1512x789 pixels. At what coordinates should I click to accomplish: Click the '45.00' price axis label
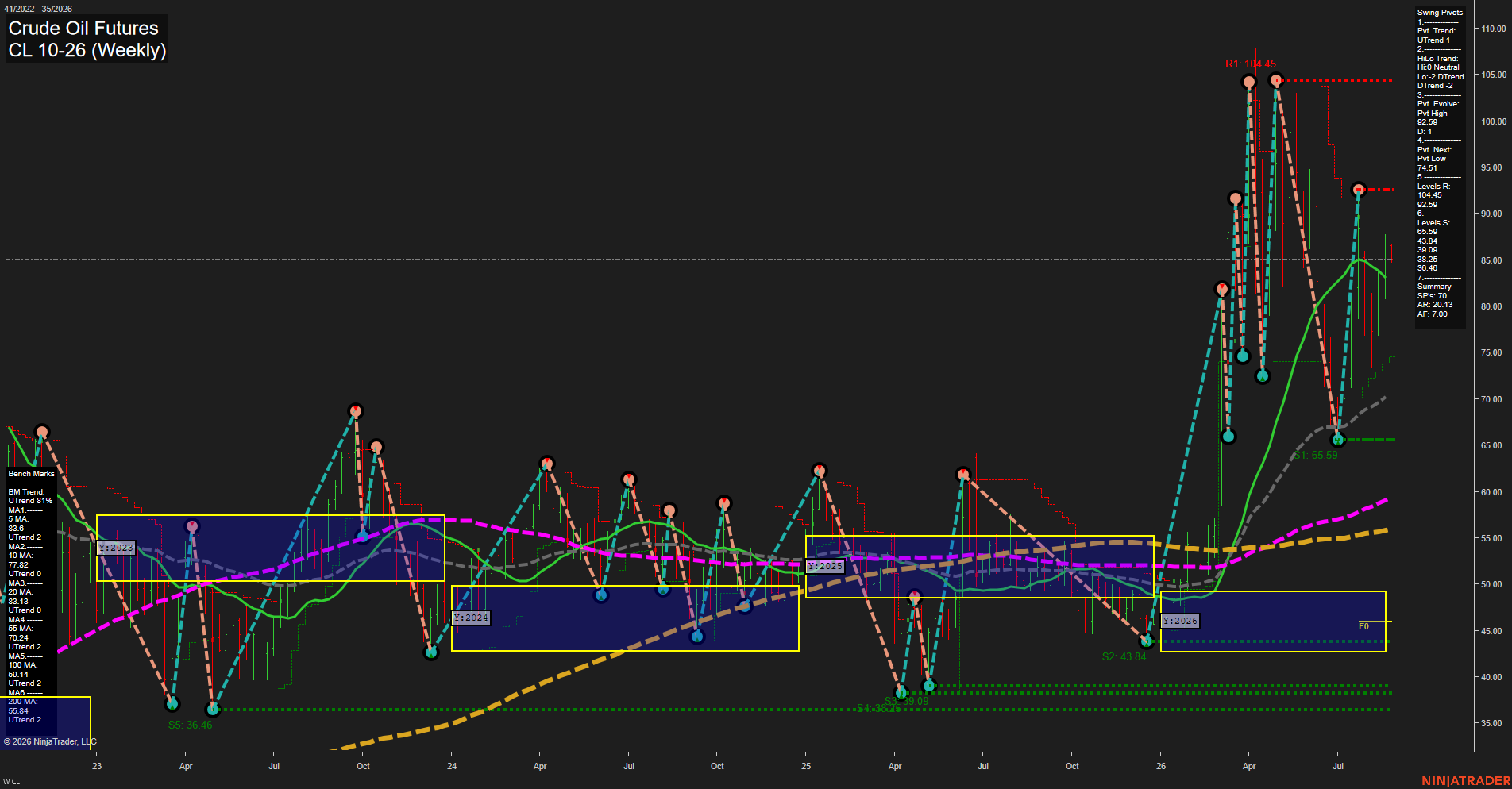[x=1491, y=631]
